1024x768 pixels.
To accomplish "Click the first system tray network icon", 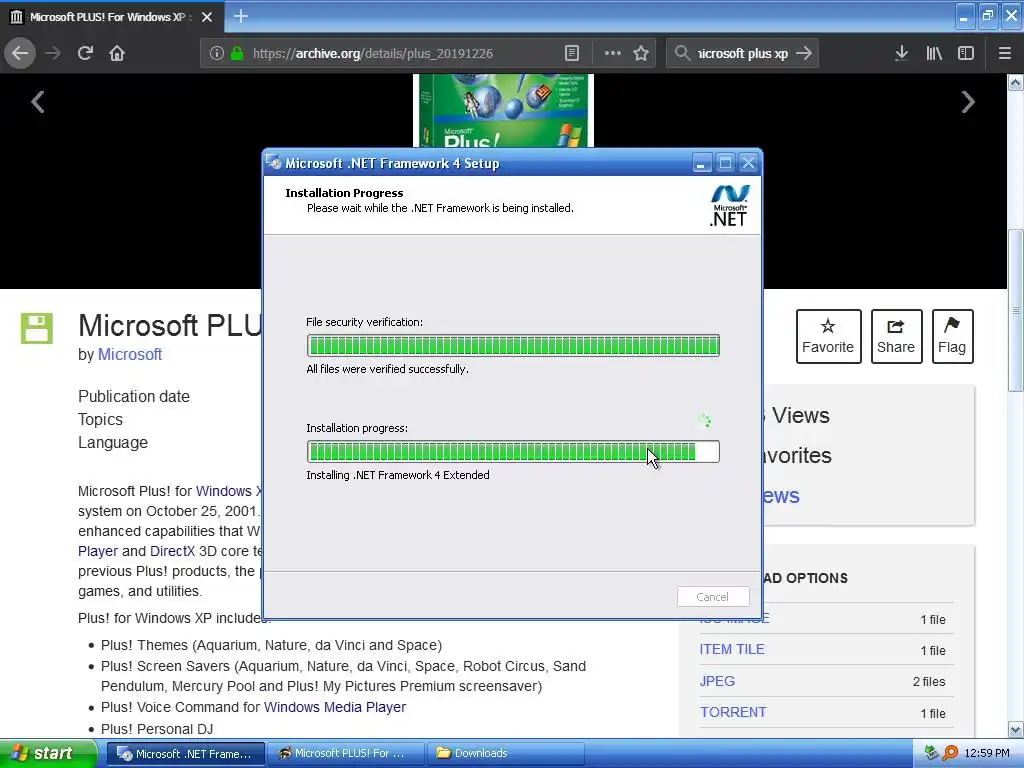I will [x=932, y=754].
